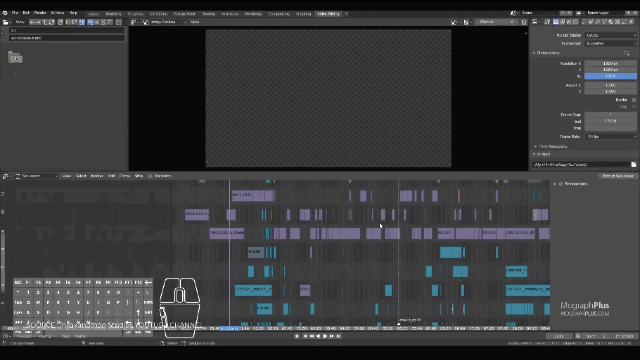Open the Help menu

[x=73, y=13]
